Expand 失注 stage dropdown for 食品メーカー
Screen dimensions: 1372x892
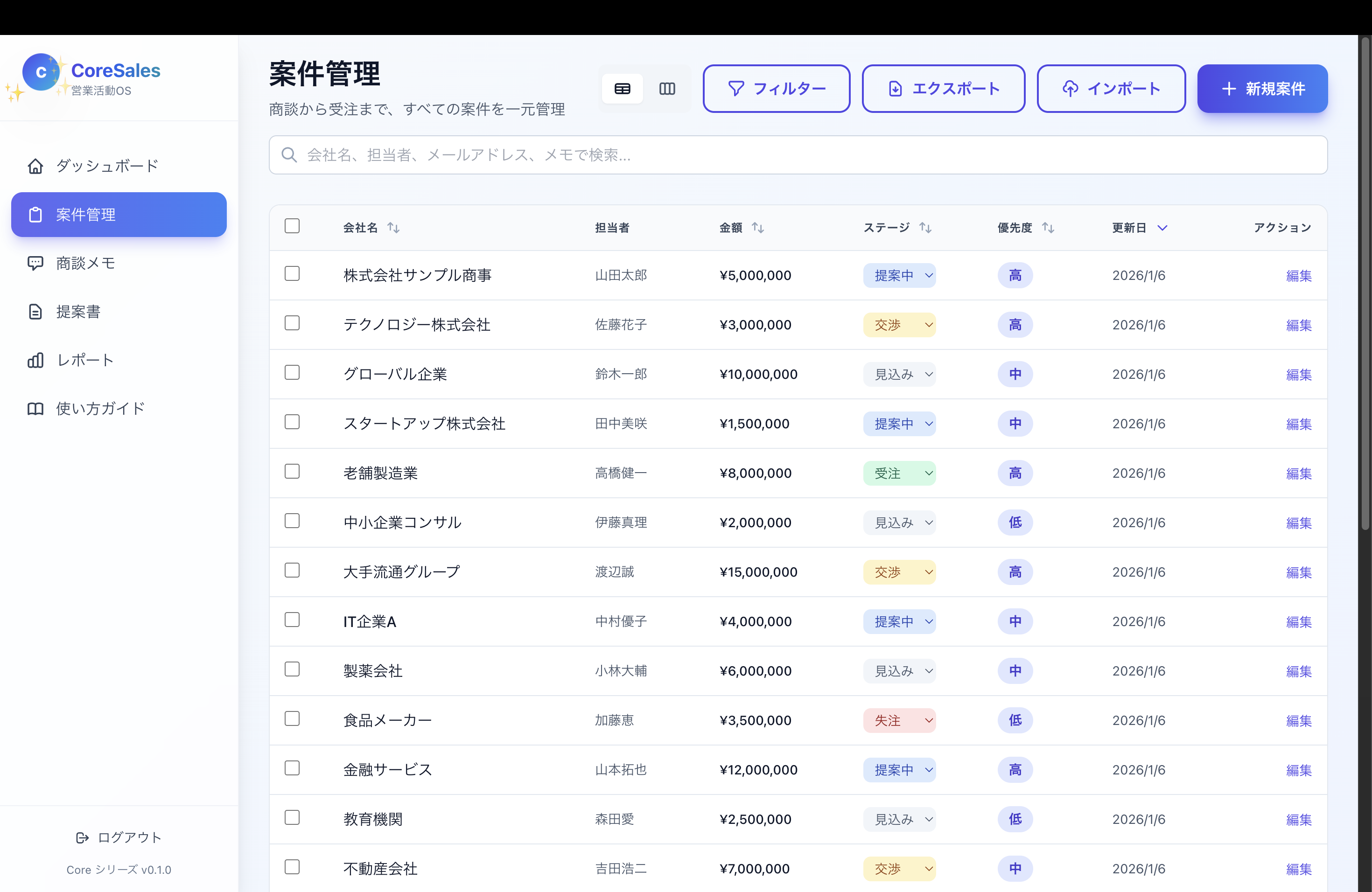(x=899, y=720)
